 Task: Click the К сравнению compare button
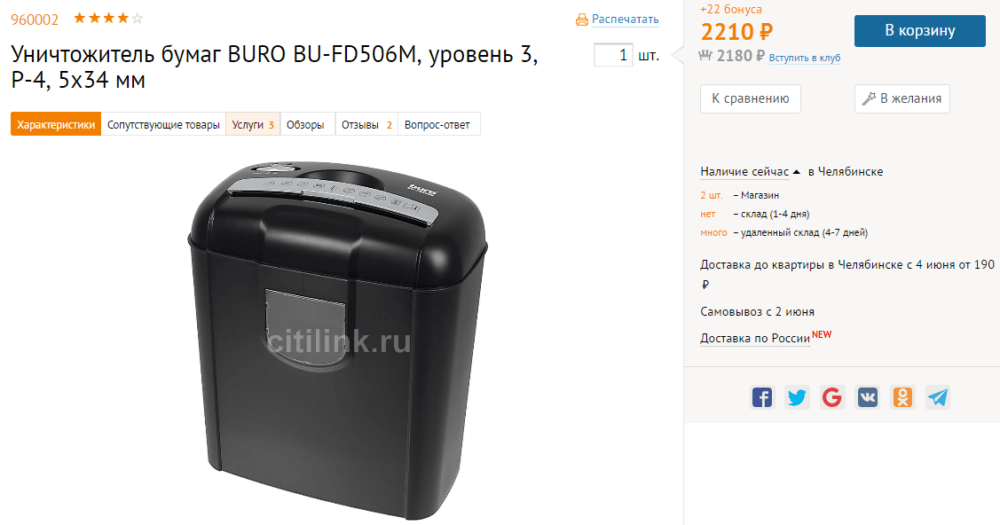click(750, 99)
